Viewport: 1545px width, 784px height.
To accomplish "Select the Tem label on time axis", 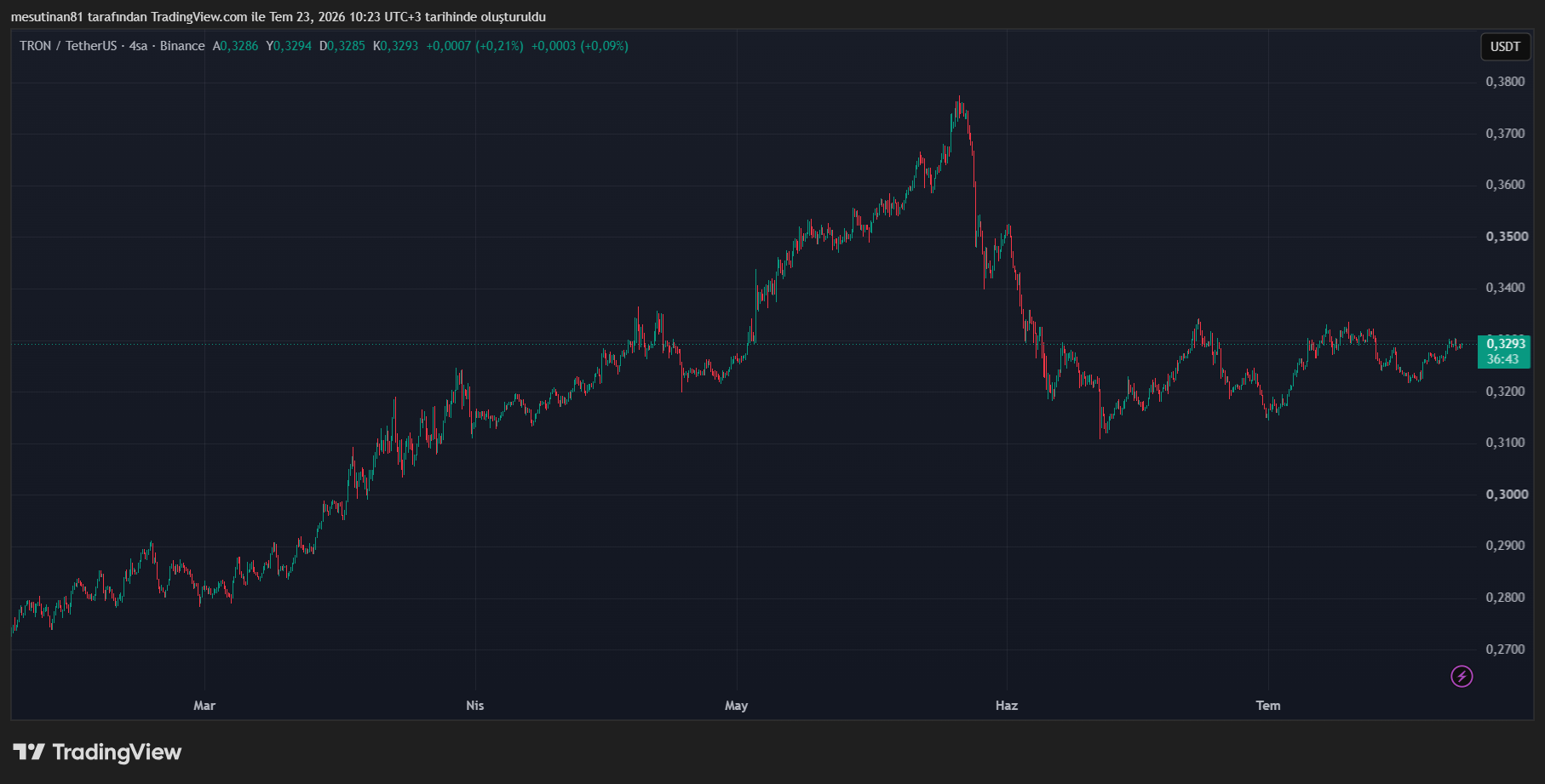I will pos(1268,706).
